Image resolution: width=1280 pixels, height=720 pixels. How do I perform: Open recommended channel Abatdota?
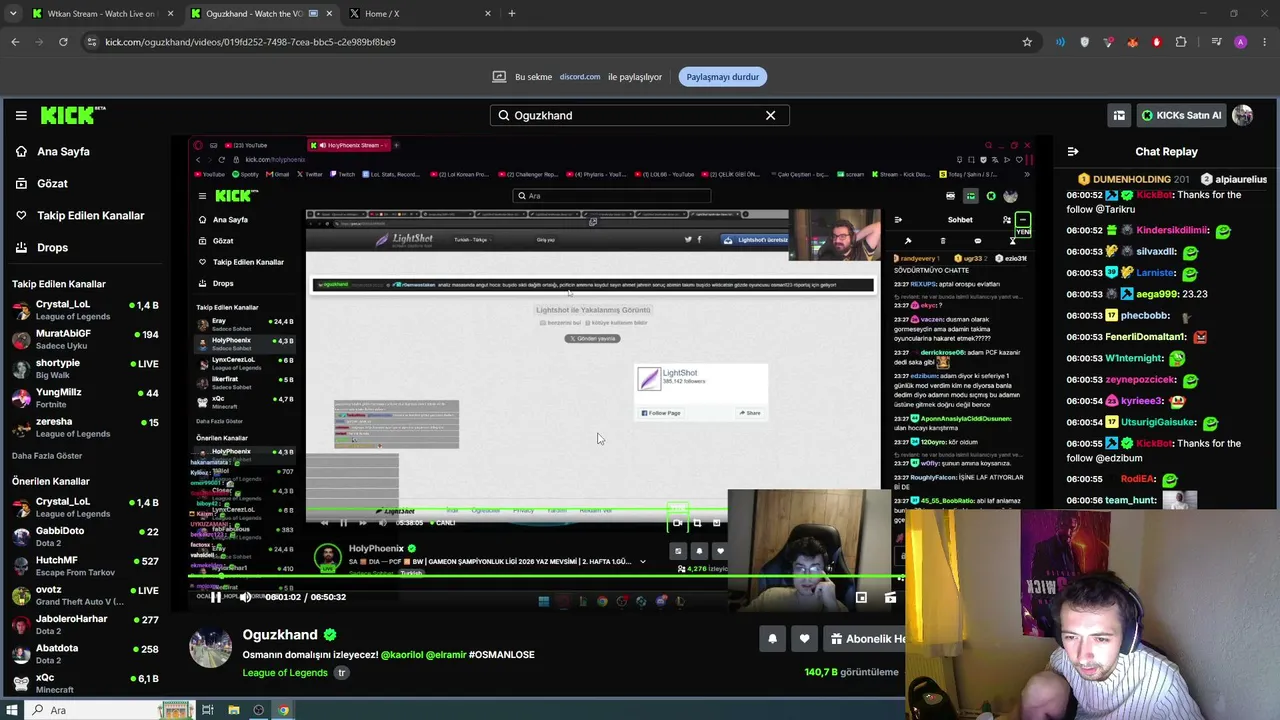click(x=85, y=654)
